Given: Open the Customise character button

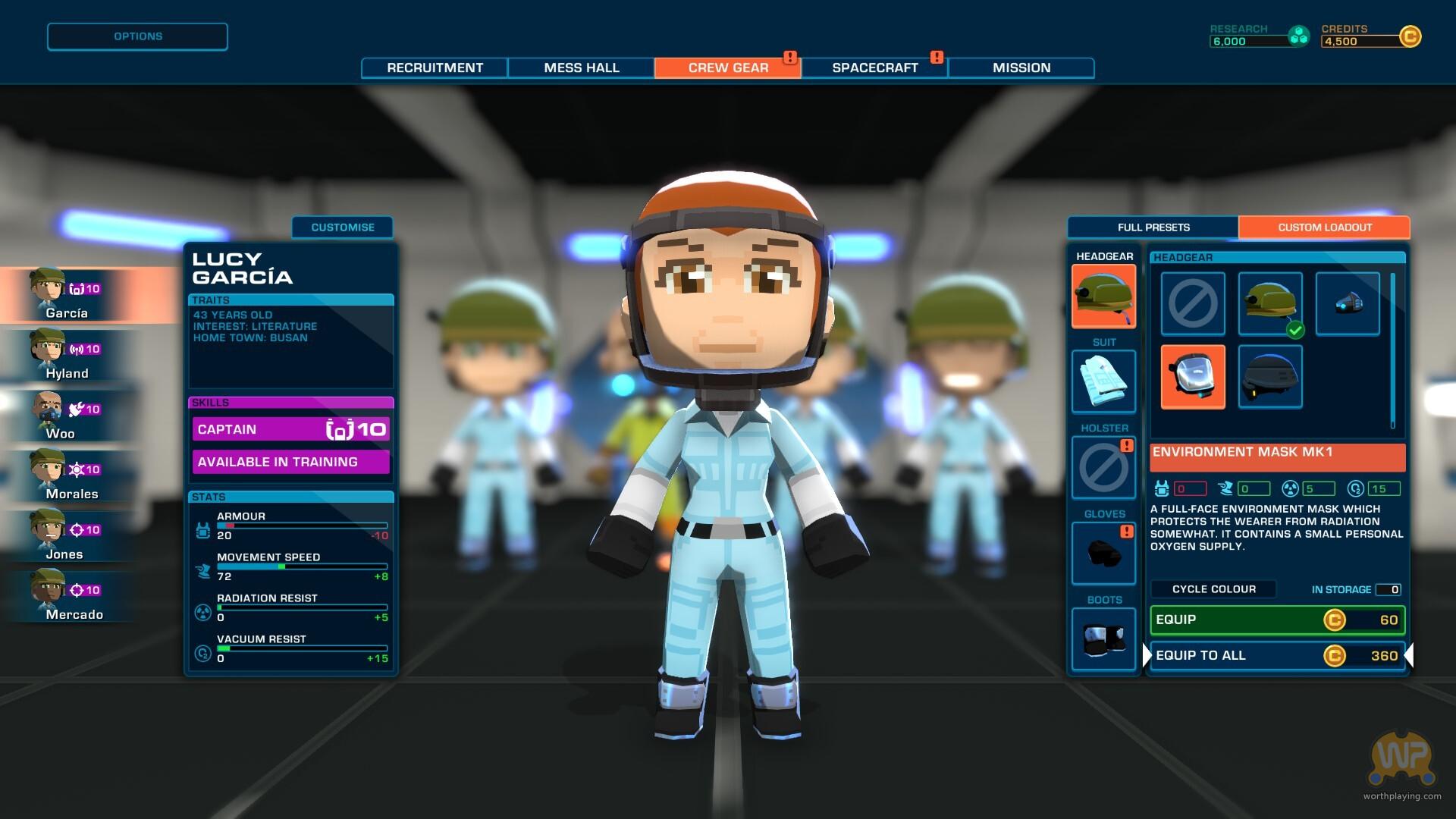Looking at the screenshot, I should tap(342, 227).
